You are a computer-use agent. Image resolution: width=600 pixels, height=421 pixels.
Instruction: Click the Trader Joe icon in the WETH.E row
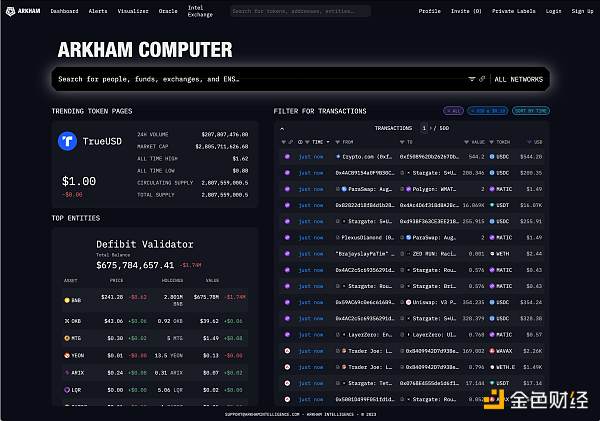tap(344, 367)
